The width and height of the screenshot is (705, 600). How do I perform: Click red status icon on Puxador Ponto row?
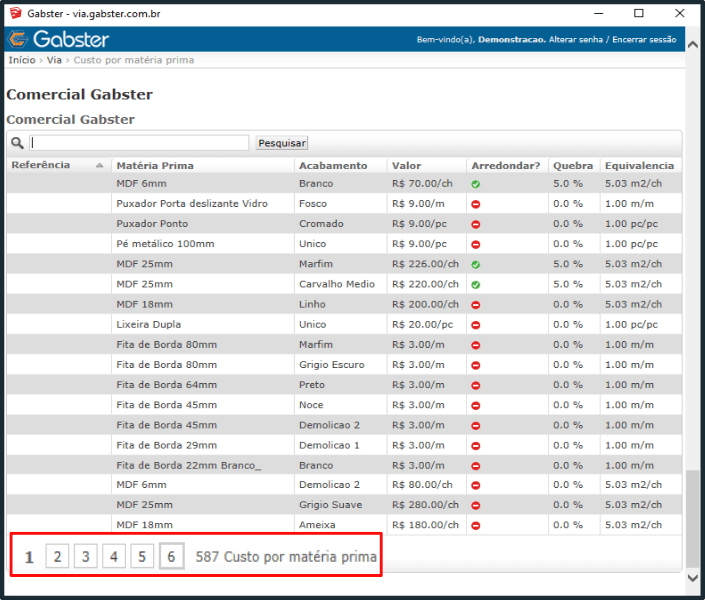click(476, 224)
